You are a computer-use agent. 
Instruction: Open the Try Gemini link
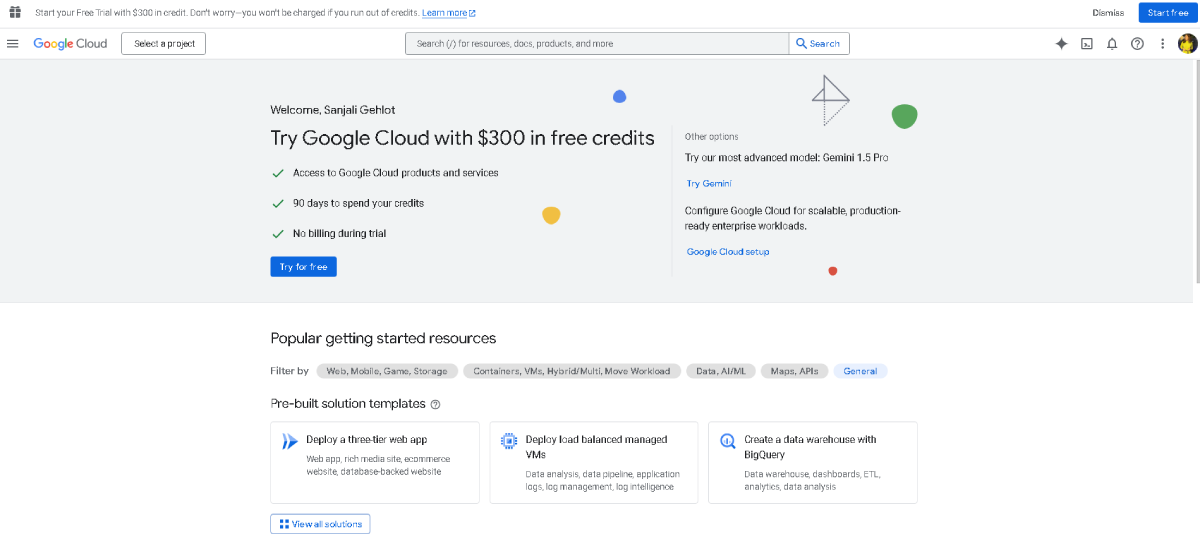click(x=709, y=184)
